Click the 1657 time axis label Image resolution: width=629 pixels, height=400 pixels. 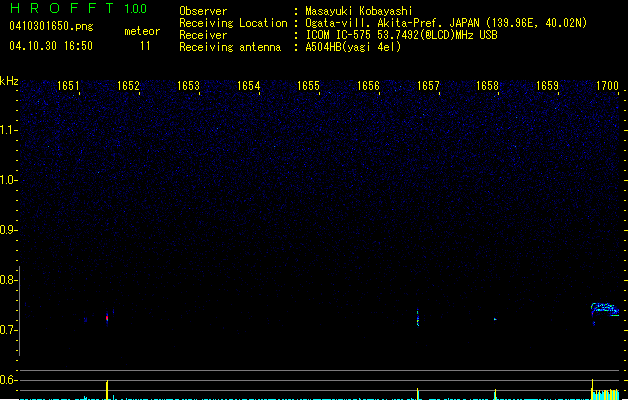pyautogui.click(x=428, y=86)
